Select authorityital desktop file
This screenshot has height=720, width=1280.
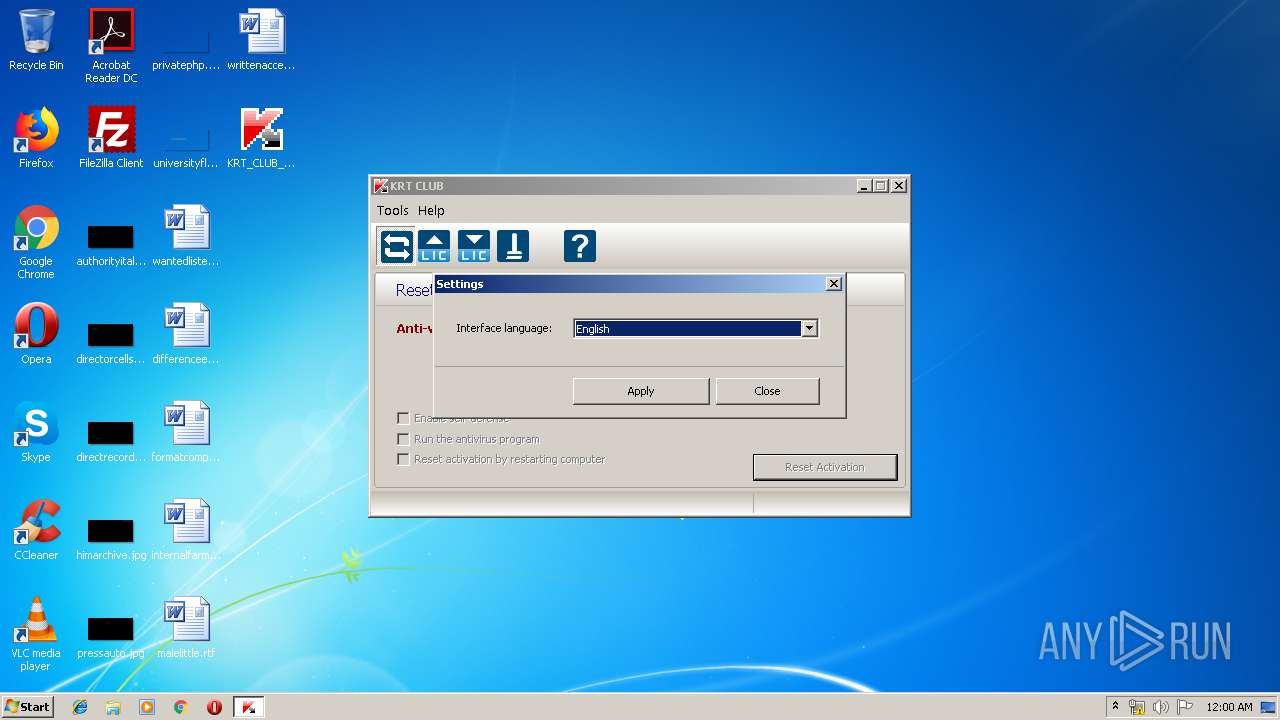111,244
